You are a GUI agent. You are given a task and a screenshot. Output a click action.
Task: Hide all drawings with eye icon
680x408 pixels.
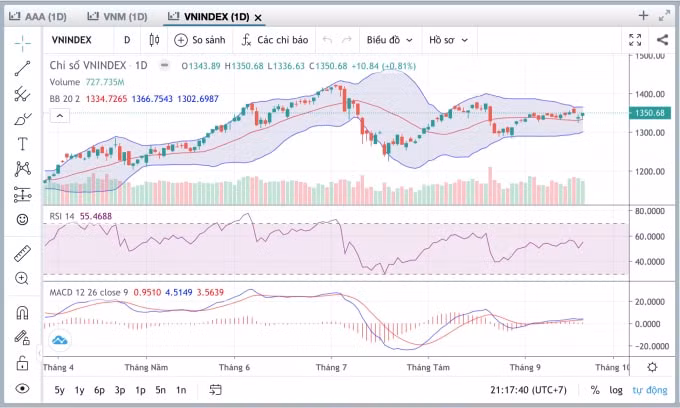23,388
